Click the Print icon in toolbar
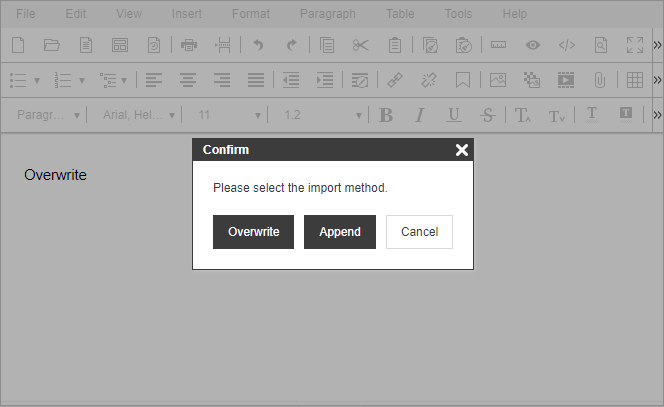Screen dimensions: 664x407 pos(189,45)
